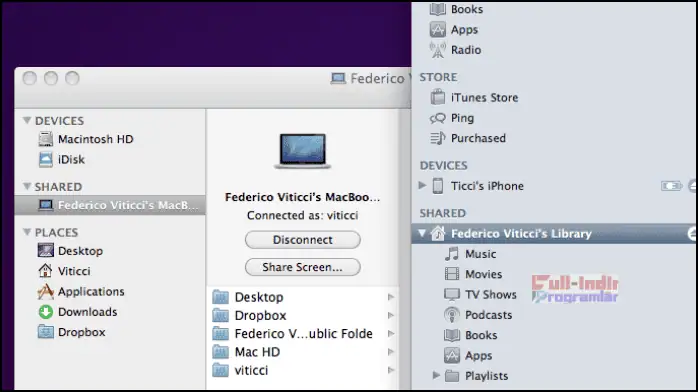Collapse the DEVICES section in Finder sidebar
The height and width of the screenshot is (392, 698).
27,121
